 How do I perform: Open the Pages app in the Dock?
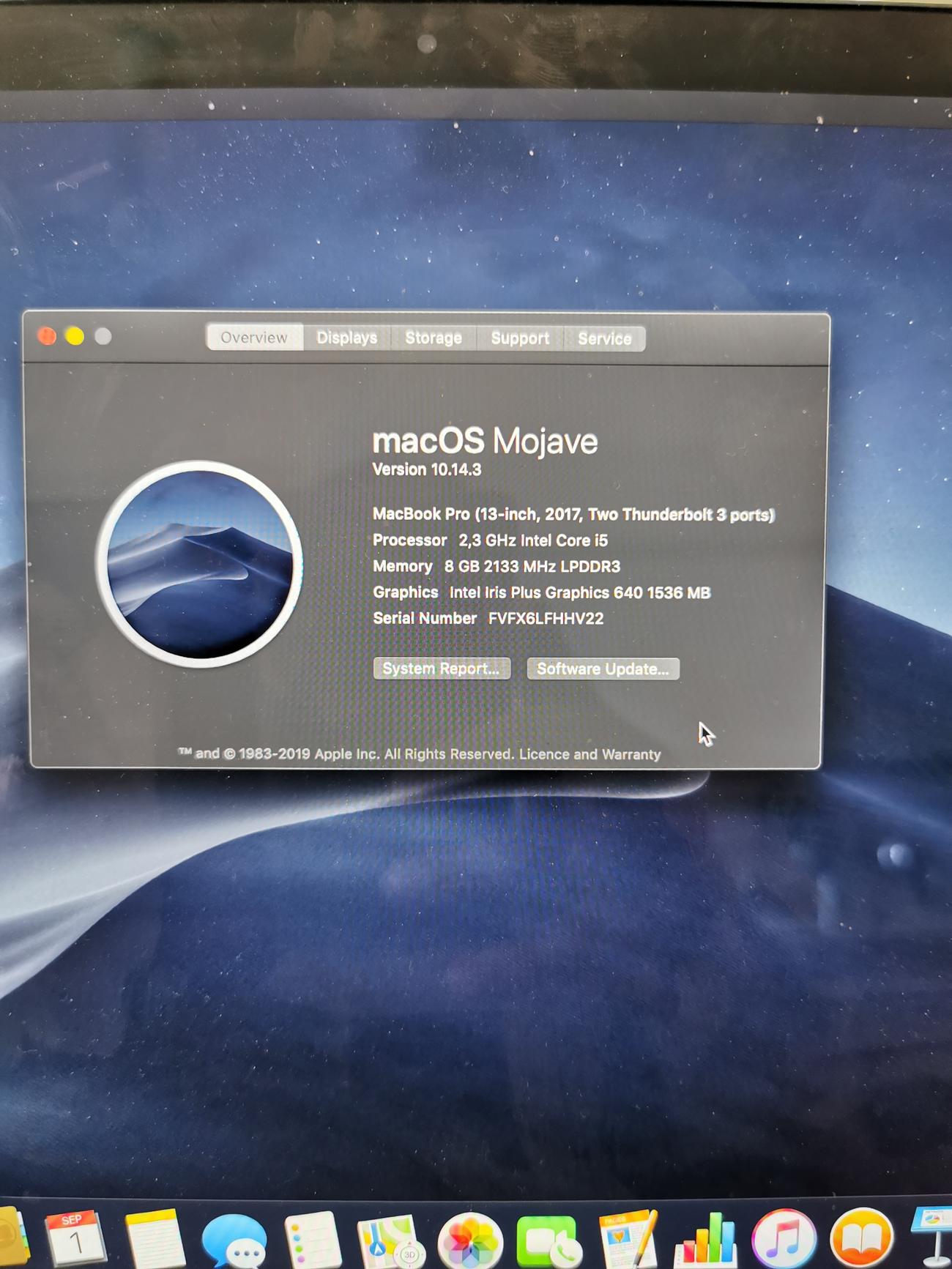(x=628, y=1239)
